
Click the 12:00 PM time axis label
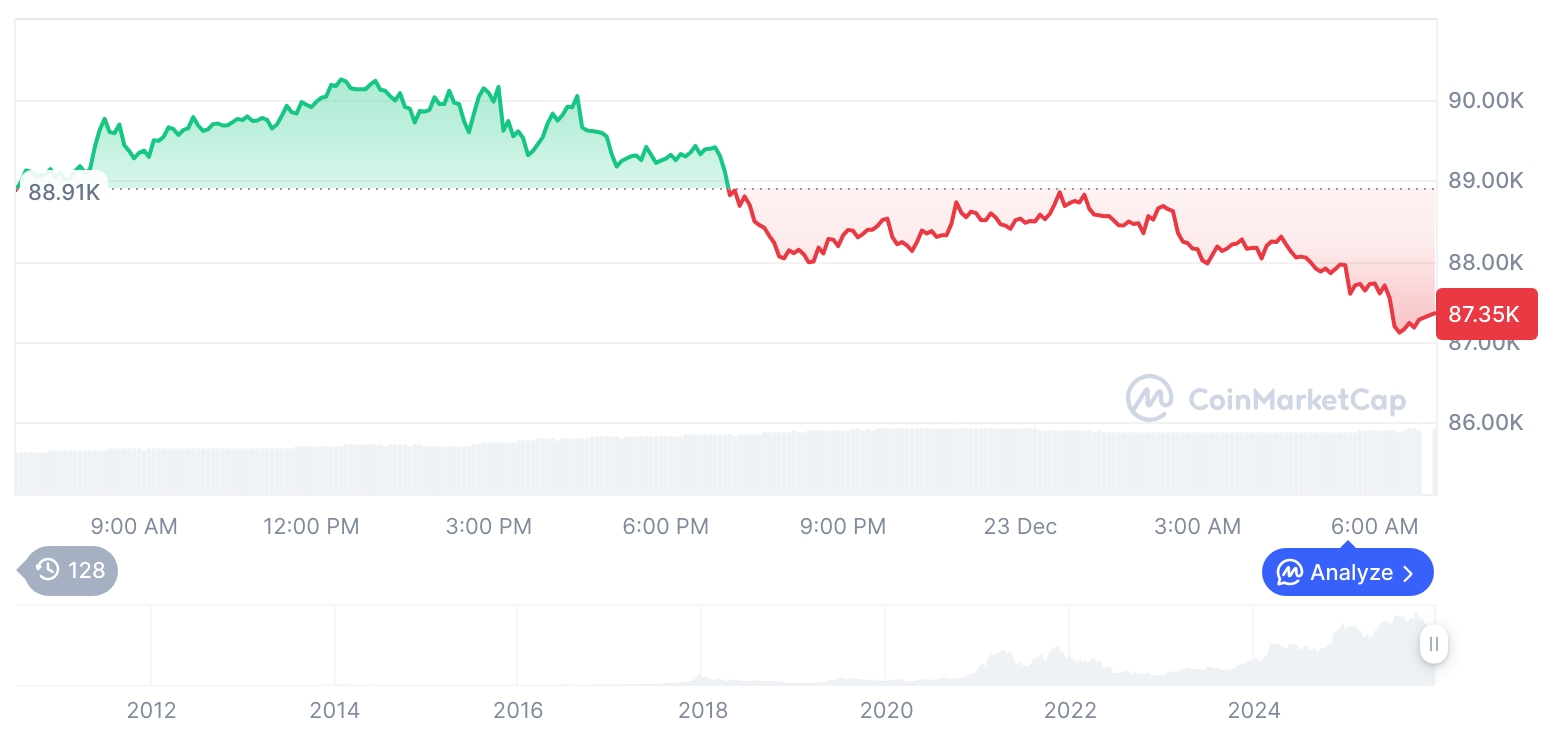(311, 526)
